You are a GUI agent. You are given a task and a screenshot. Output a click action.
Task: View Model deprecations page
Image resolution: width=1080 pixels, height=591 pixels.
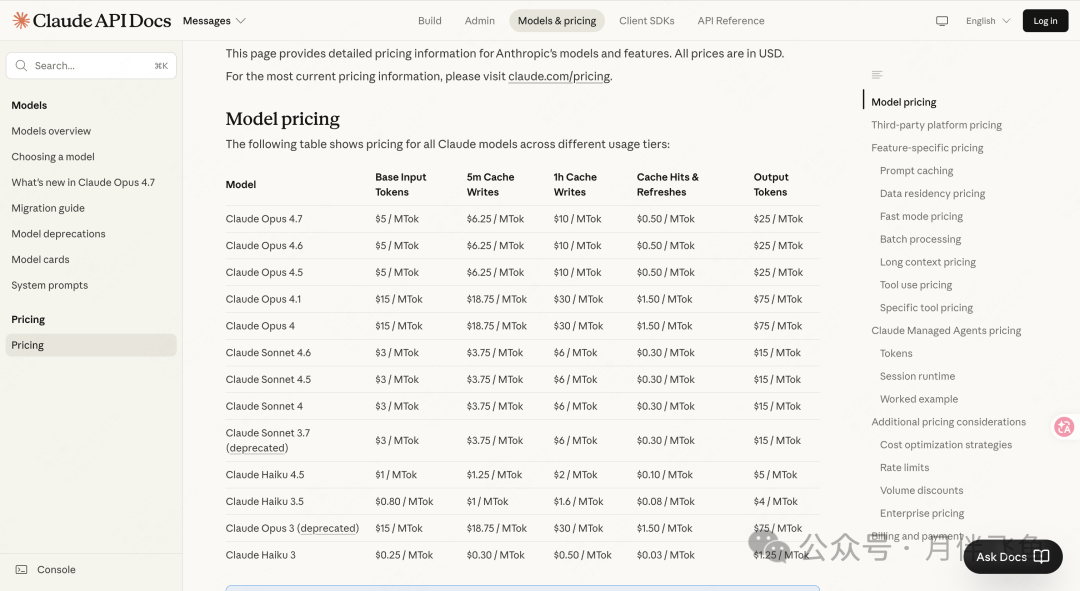59,234
